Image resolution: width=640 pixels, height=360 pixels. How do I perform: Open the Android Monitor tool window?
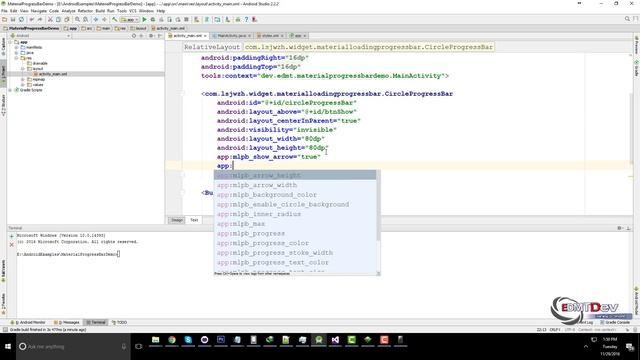(x=28, y=322)
